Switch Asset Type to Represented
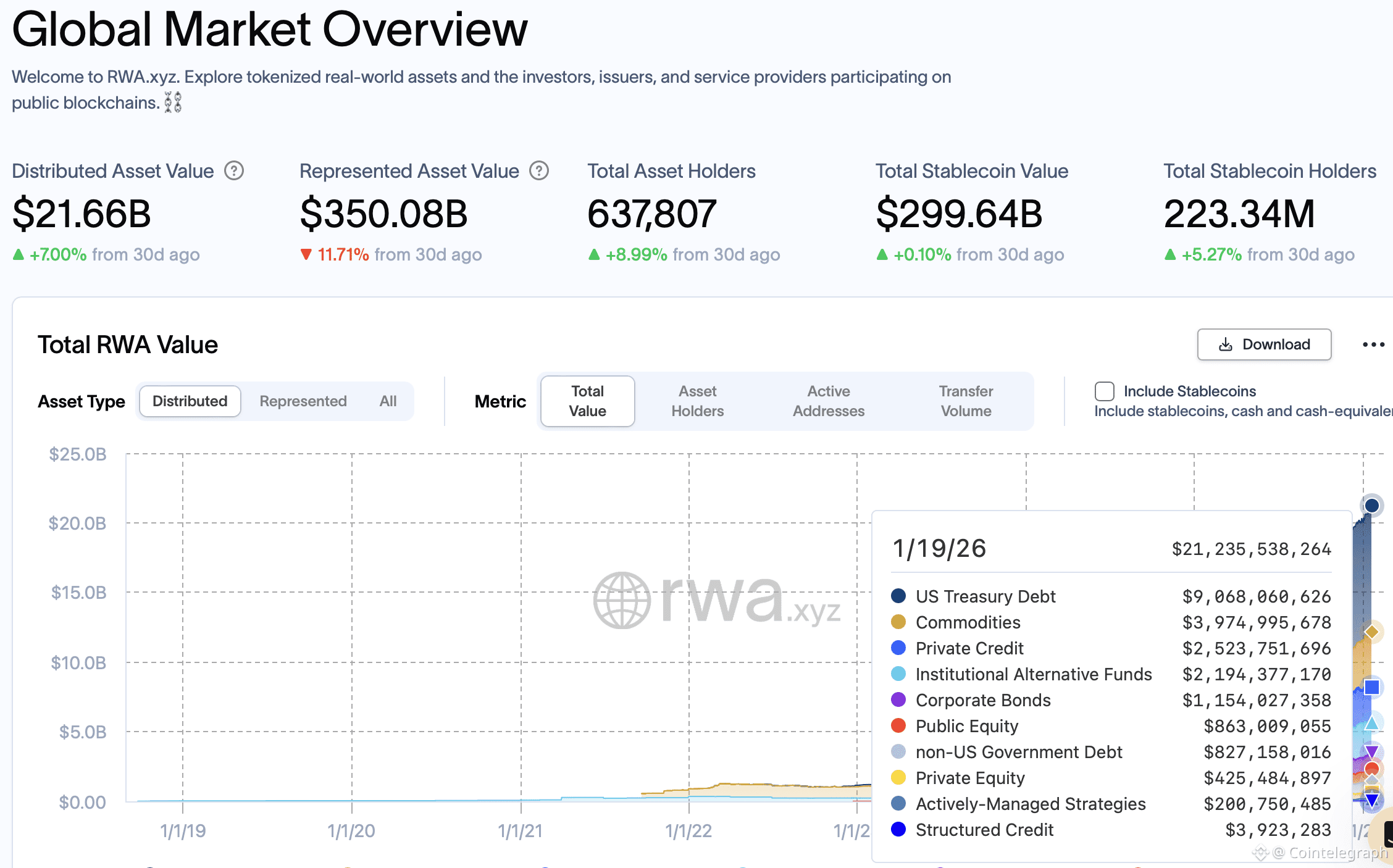The height and width of the screenshot is (868, 1393). 303,401
